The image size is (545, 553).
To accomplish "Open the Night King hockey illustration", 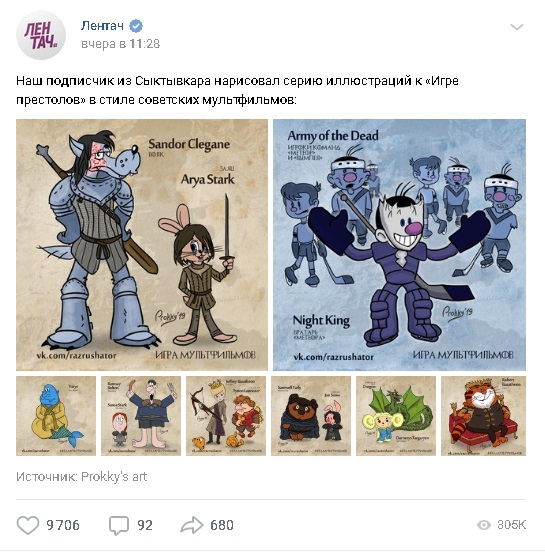I will pos(399,245).
